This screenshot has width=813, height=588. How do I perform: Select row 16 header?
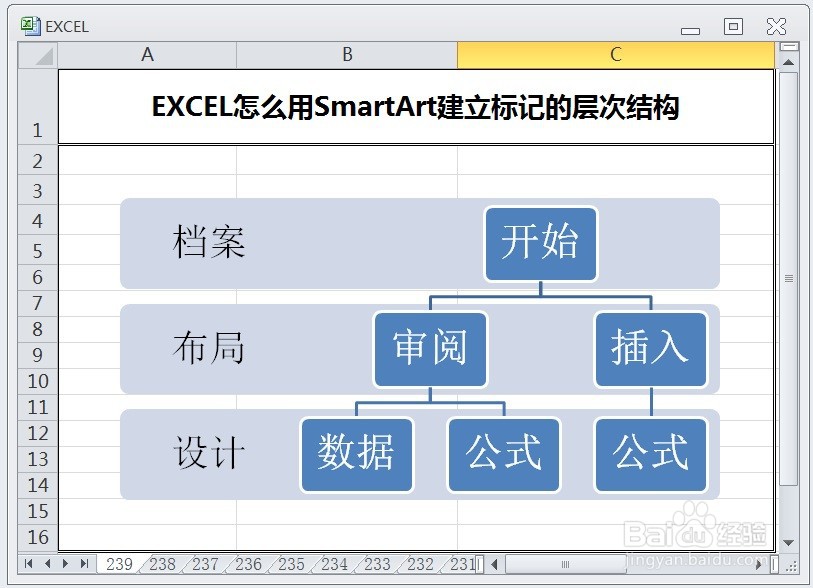click(x=38, y=537)
